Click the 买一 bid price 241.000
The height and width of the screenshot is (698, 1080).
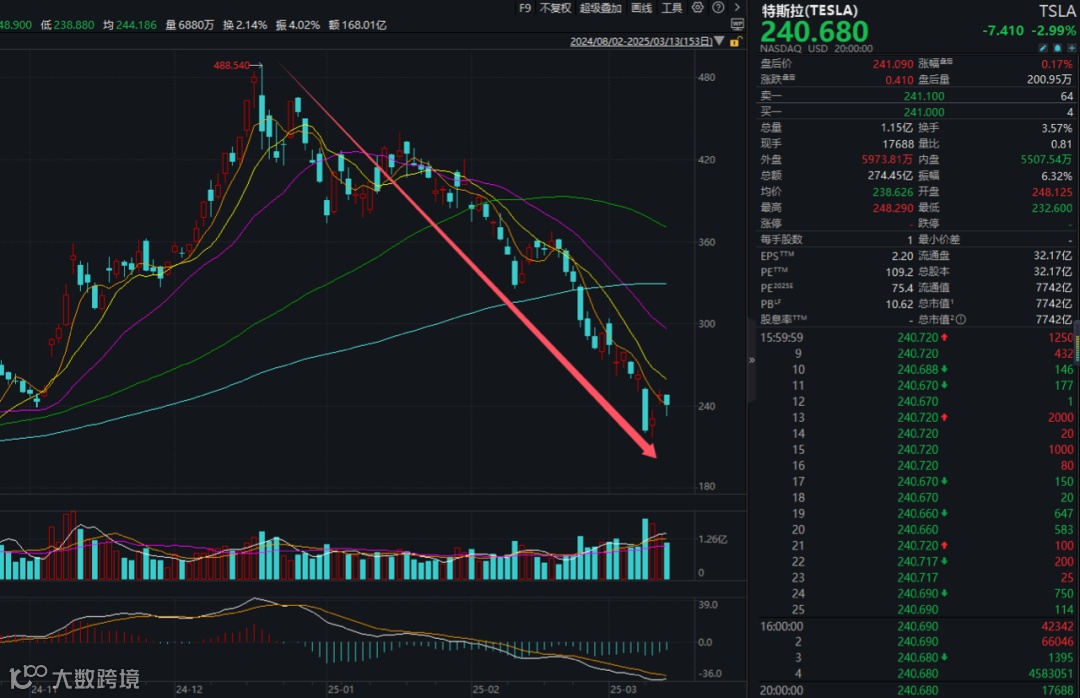click(924, 112)
